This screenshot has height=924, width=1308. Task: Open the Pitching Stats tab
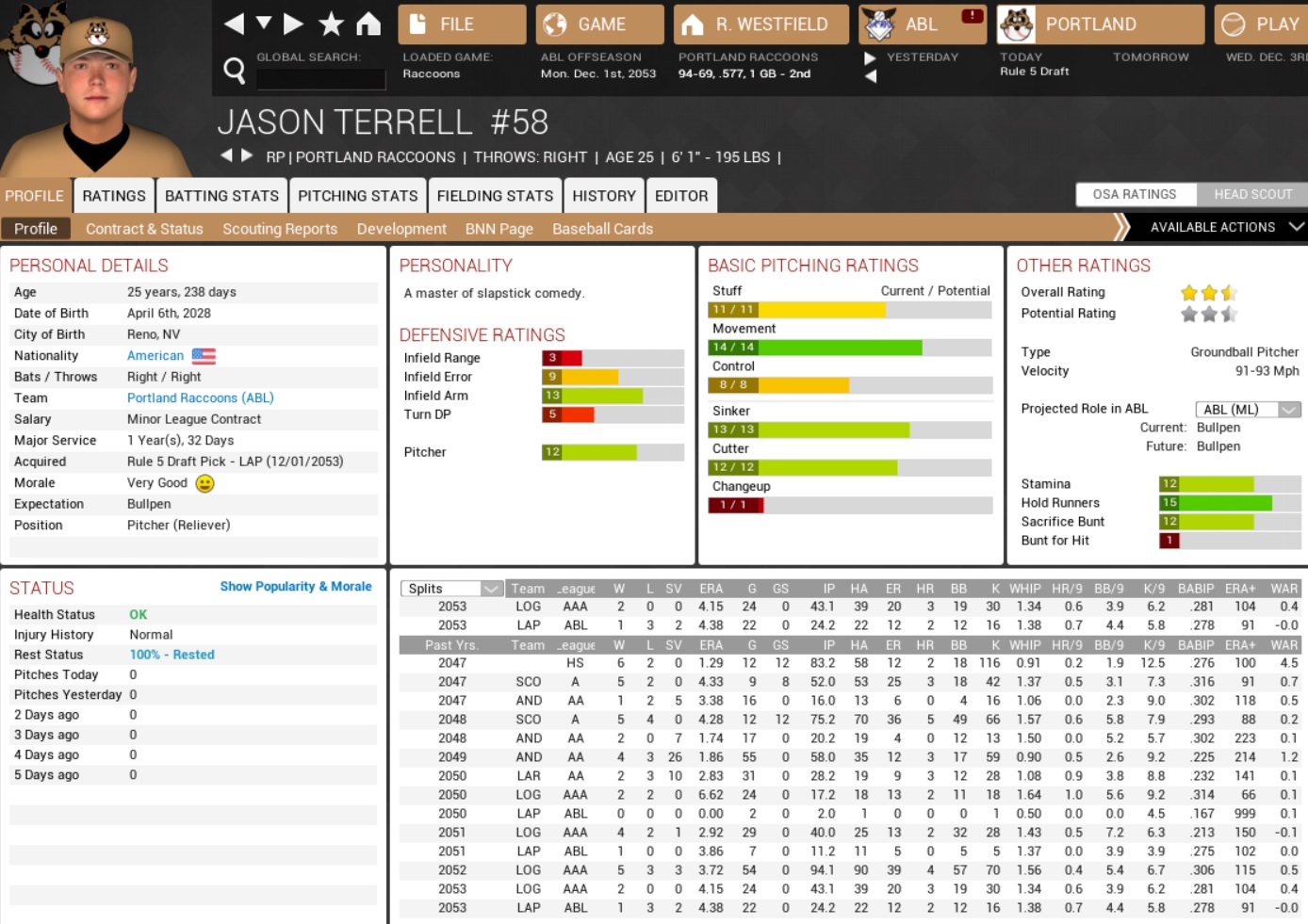pos(357,196)
